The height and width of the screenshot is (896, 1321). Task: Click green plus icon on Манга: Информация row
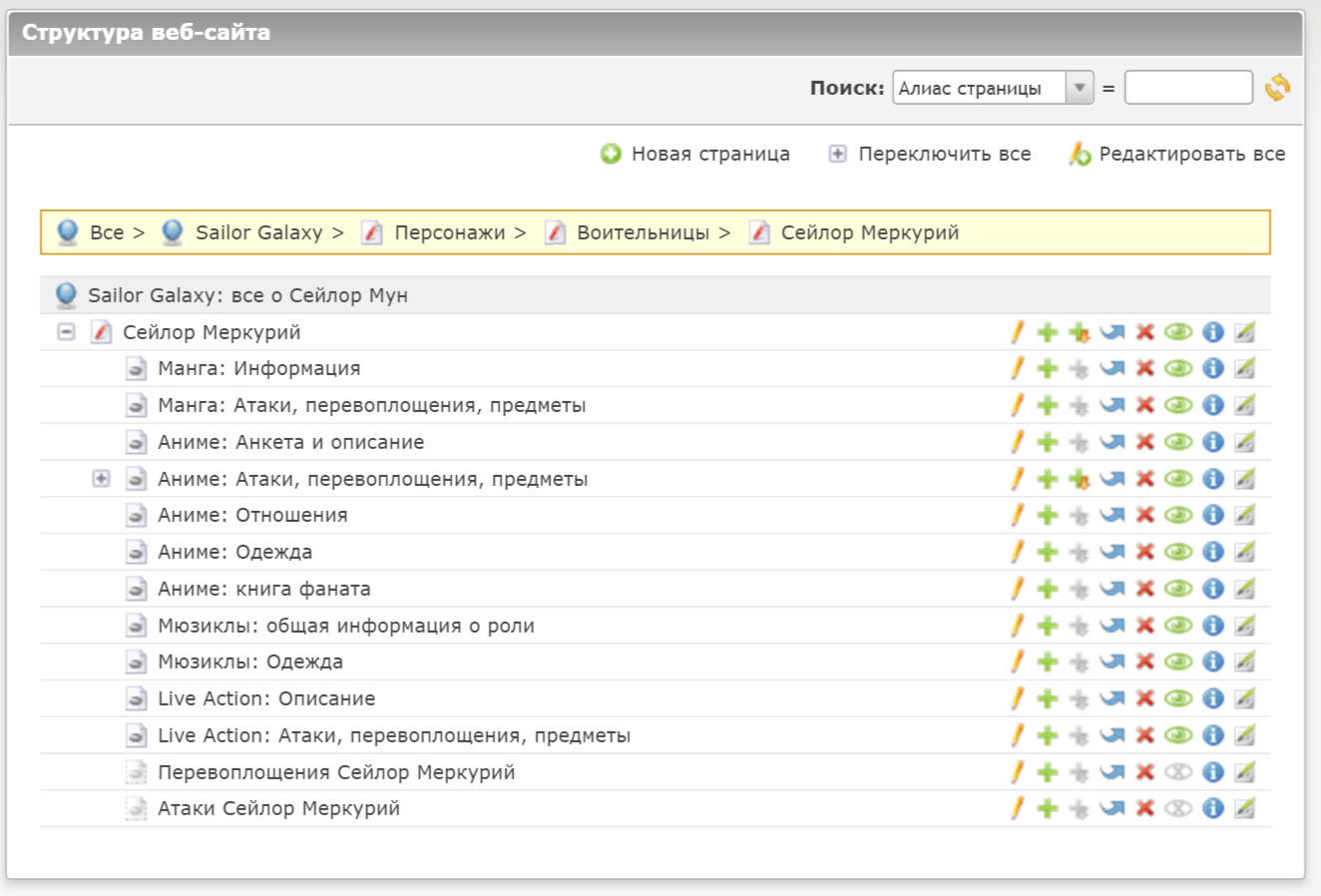[1047, 369]
